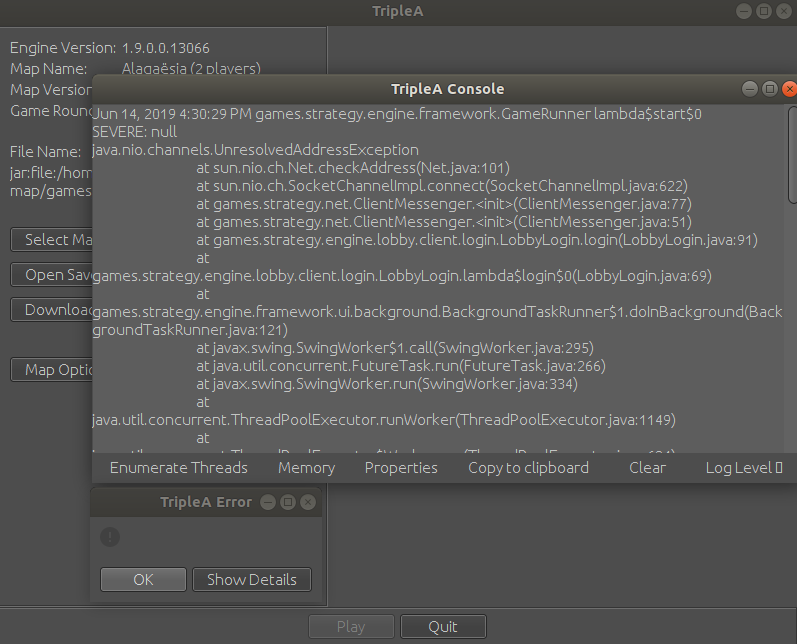Image resolution: width=797 pixels, height=644 pixels.
Task: Click the 'LobbyLogin.login(LobbyLogin.java:91)' stack line
Action: coord(477,240)
